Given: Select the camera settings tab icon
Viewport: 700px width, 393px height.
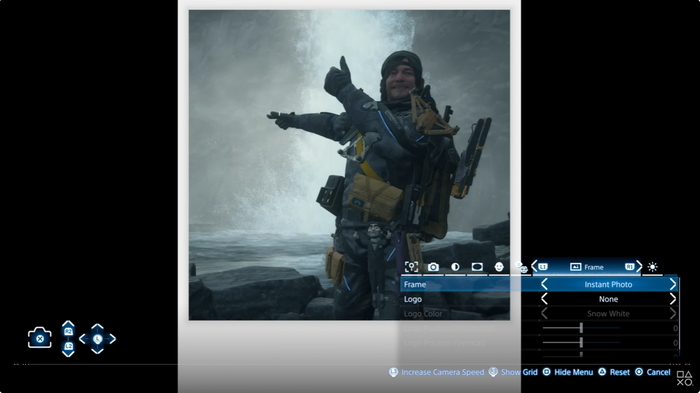Looking at the screenshot, I should tap(433, 267).
